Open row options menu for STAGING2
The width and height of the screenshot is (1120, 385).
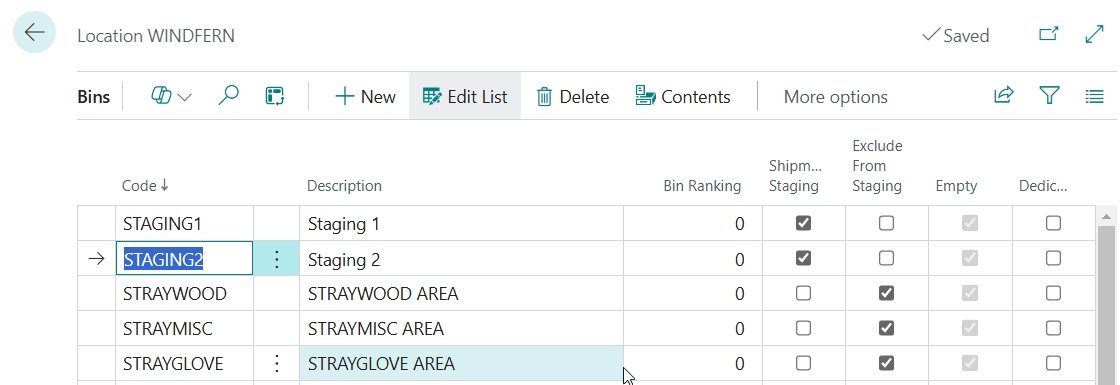276,259
